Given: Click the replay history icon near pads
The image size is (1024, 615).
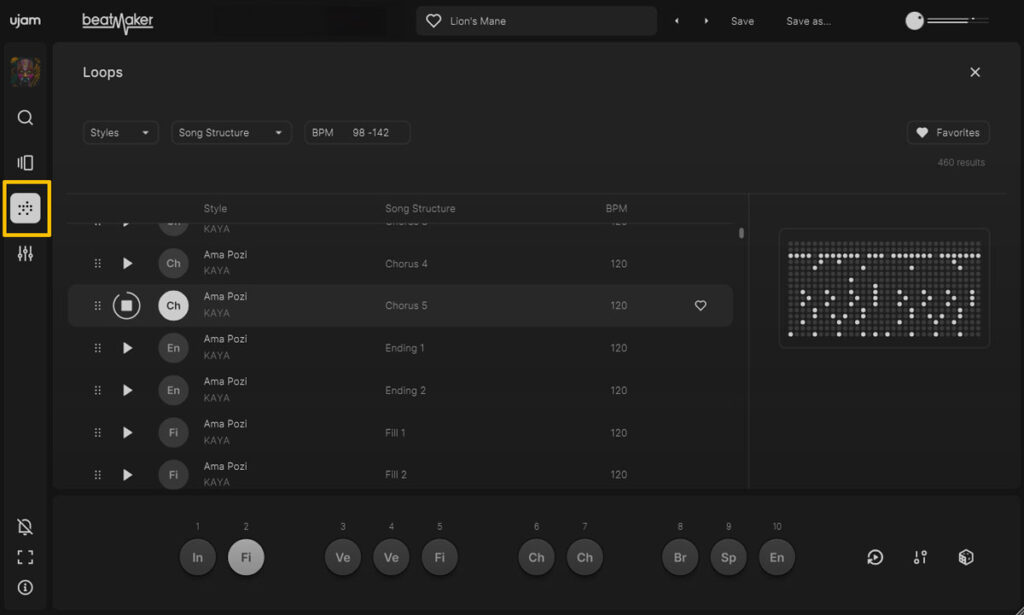Looking at the screenshot, I should [x=875, y=557].
